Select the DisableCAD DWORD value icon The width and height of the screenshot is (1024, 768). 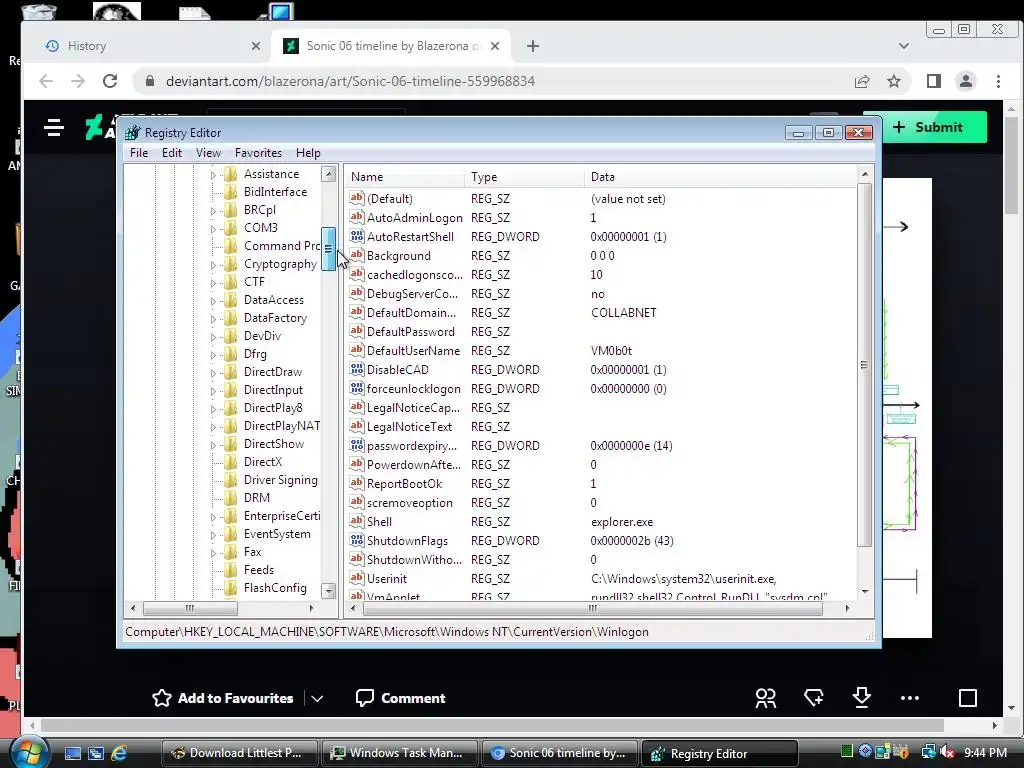click(357, 369)
